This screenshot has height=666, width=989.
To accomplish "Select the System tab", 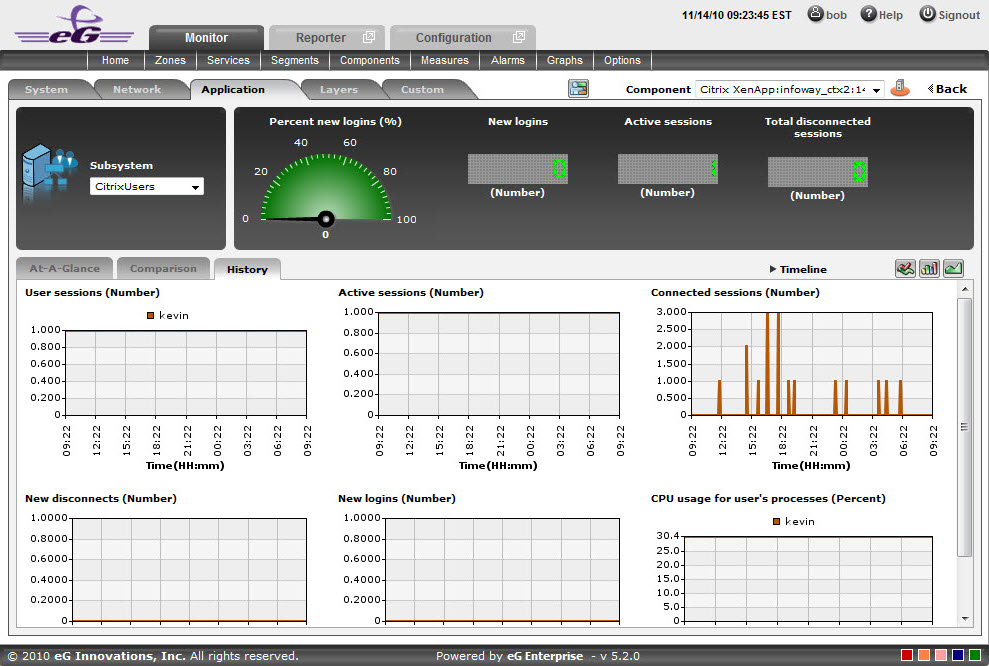I will (x=47, y=90).
